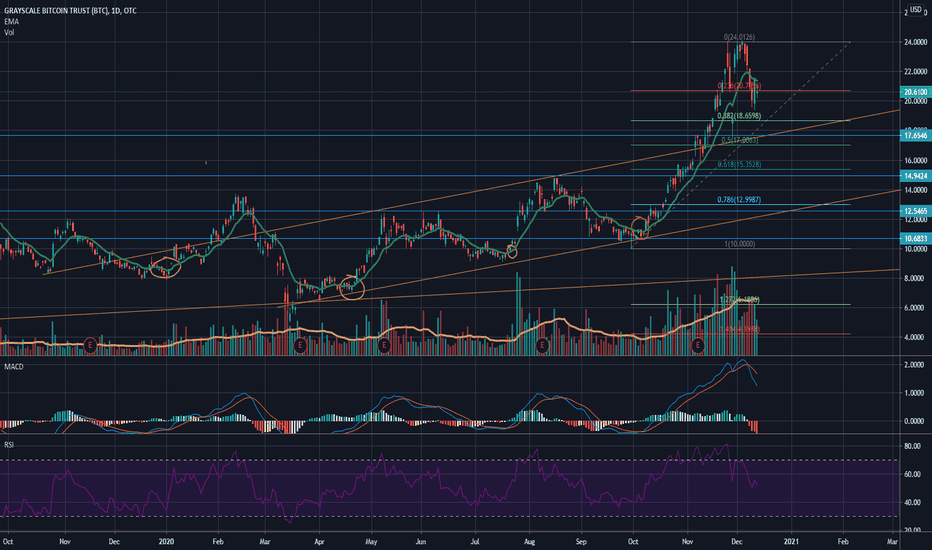
Task: Click the 22.0000 price axis value
Action: click(915, 72)
